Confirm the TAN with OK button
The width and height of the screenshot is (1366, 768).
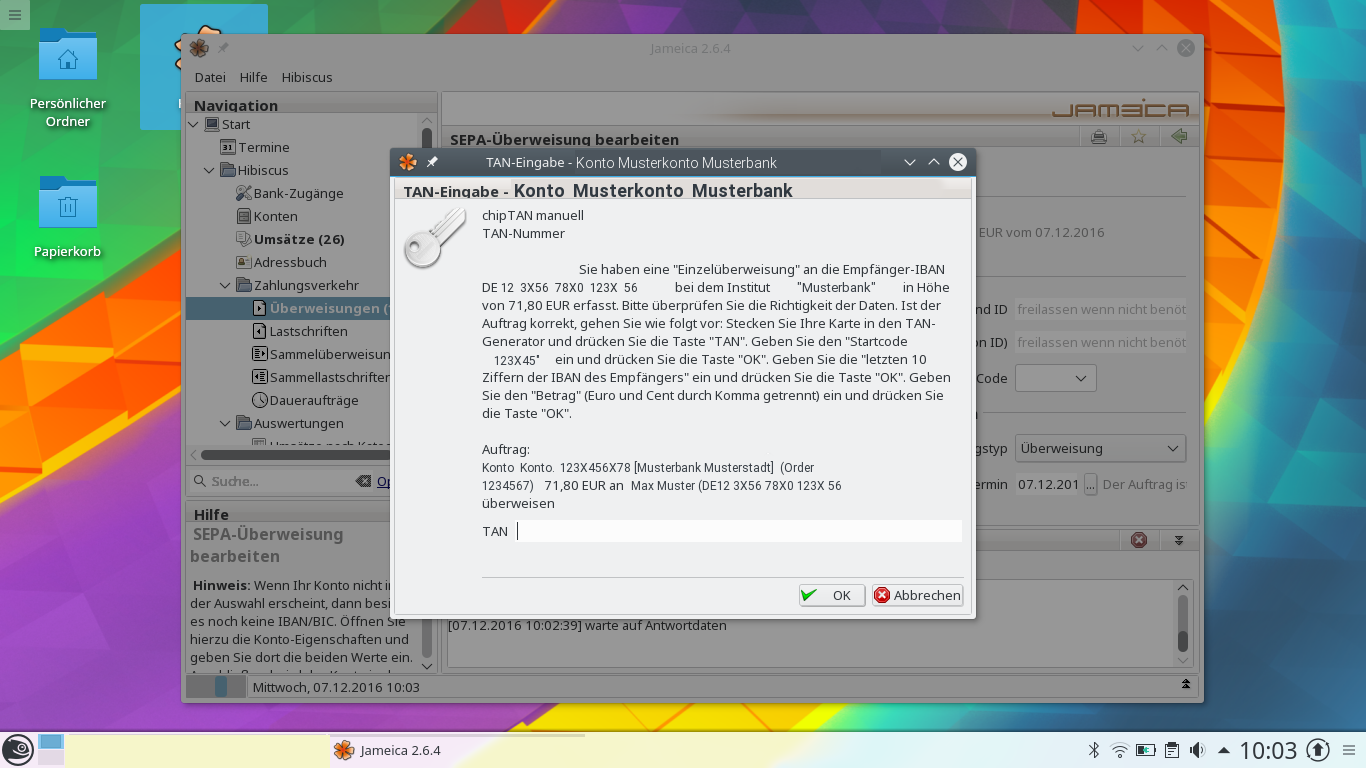pyautogui.click(x=832, y=595)
